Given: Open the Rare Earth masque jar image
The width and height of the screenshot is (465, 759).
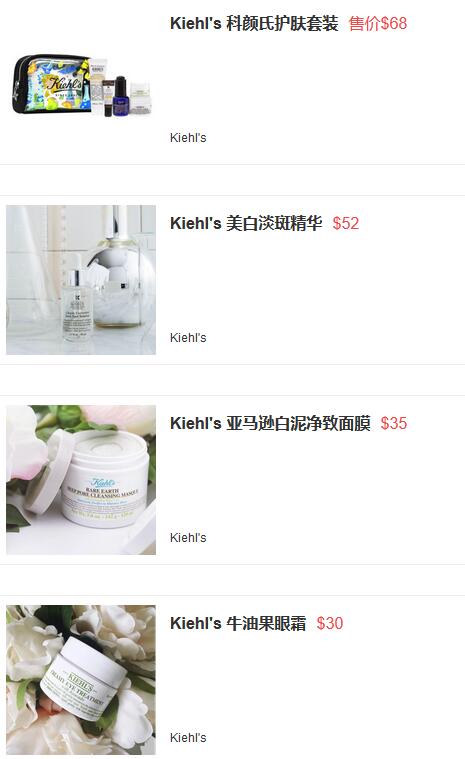Looking at the screenshot, I should (x=81, y=480).
